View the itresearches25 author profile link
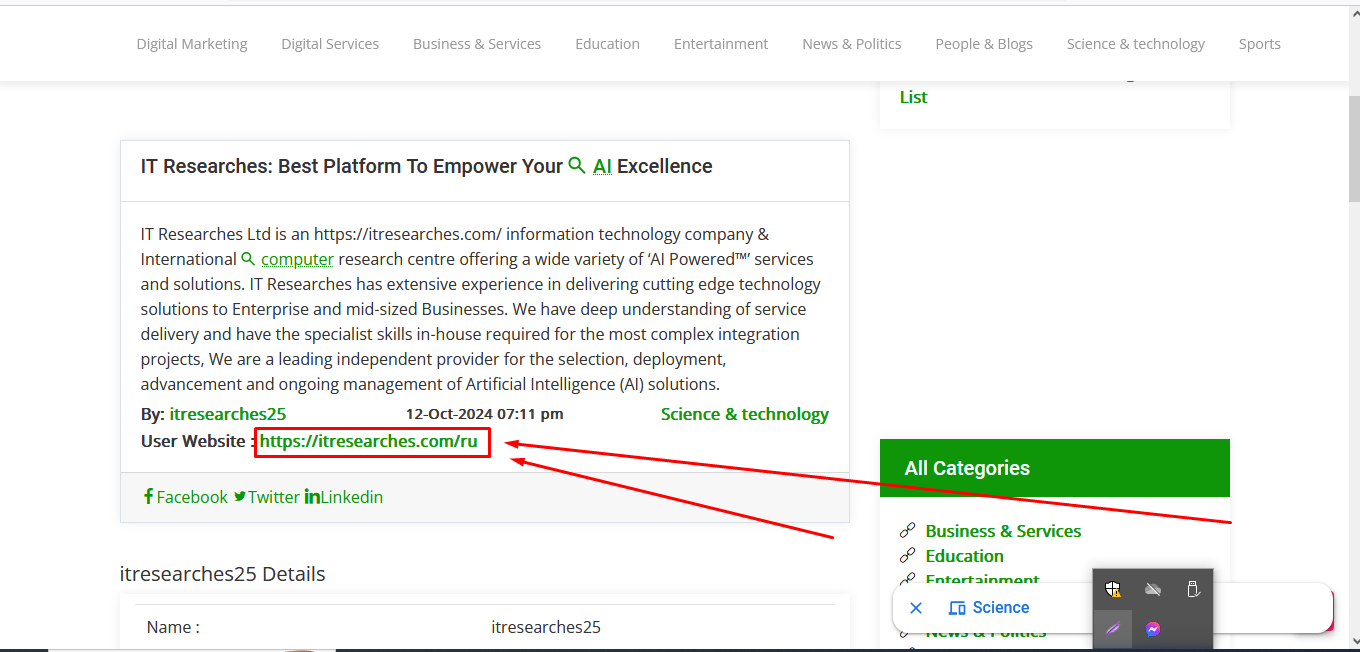 pos(228,414)
